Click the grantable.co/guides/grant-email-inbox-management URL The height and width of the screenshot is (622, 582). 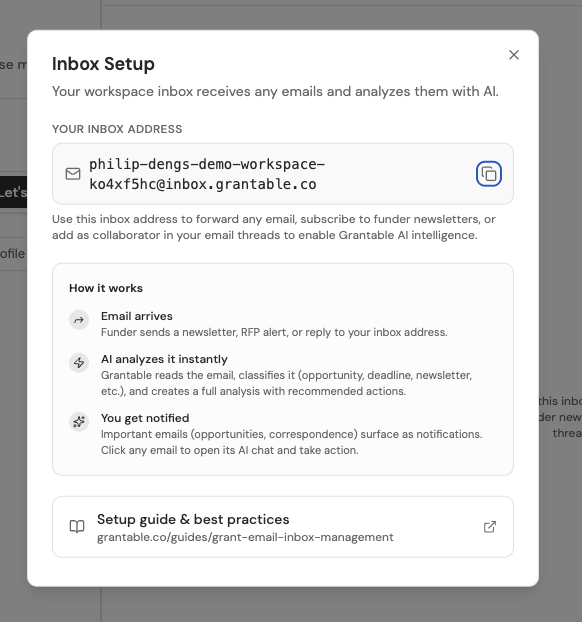(x=245, y=537)
